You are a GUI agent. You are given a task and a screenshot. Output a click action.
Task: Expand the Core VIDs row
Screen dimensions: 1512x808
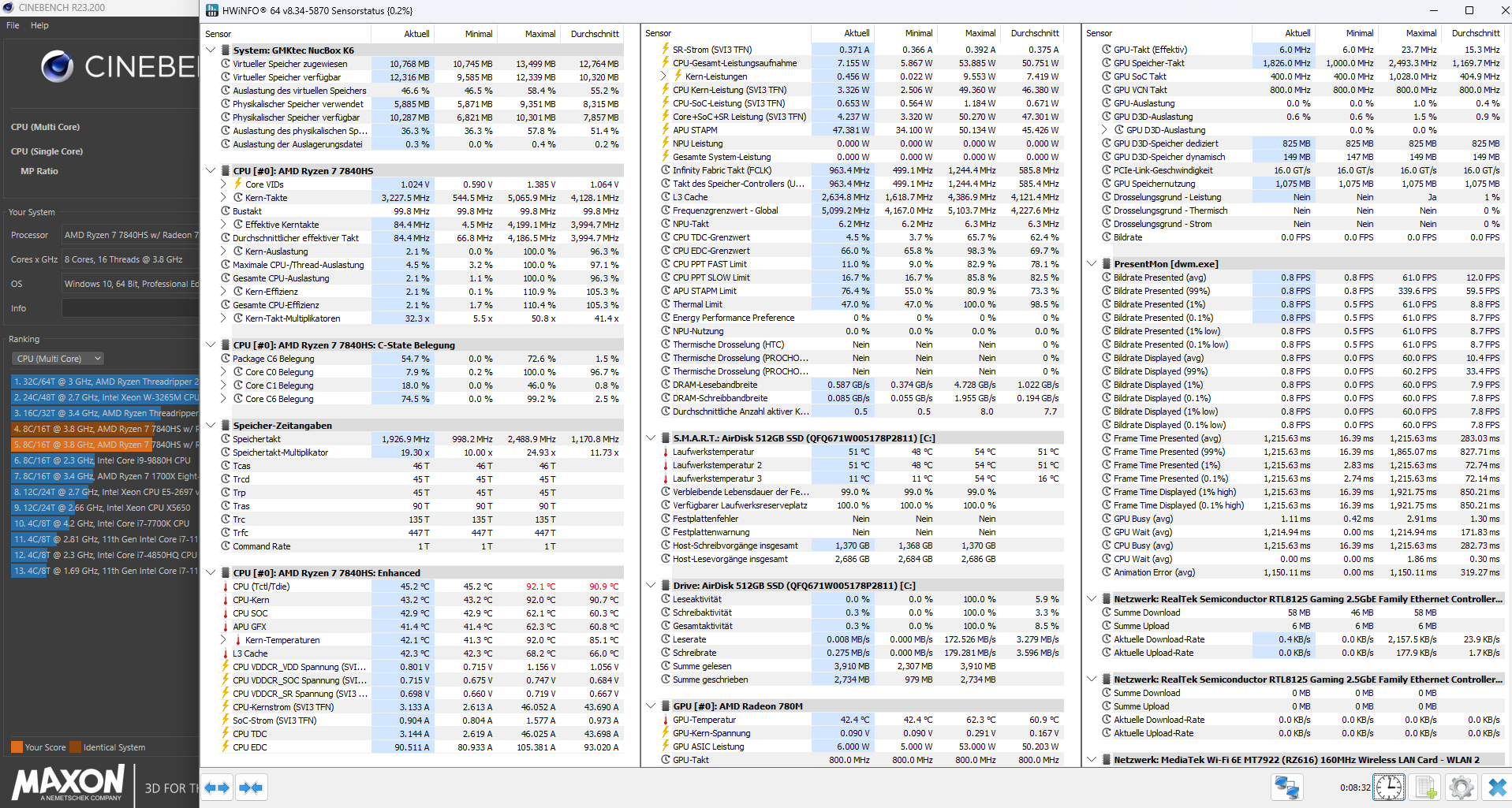pos(224,184)
